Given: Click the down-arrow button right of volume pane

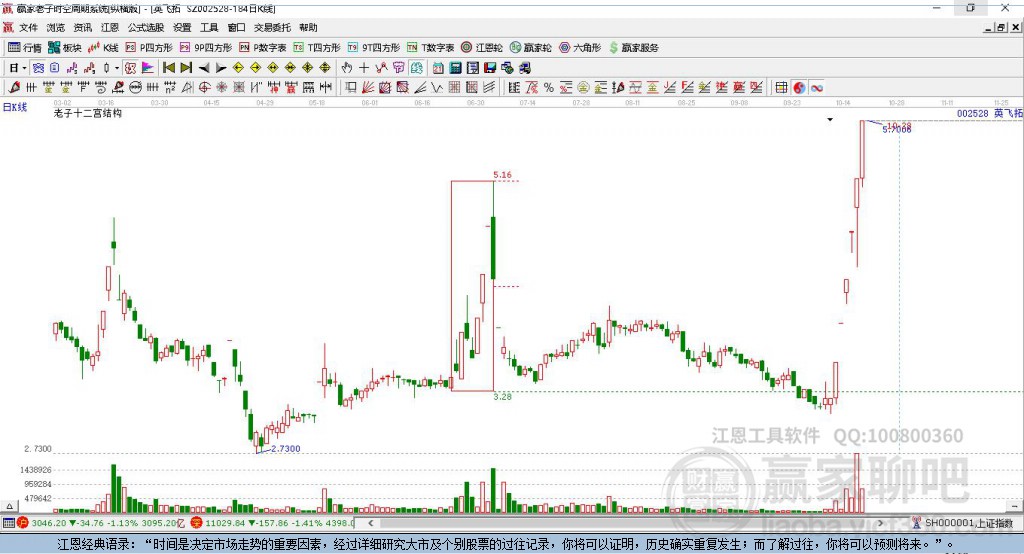Looking at the screenshot, I should pos(1015,506).
